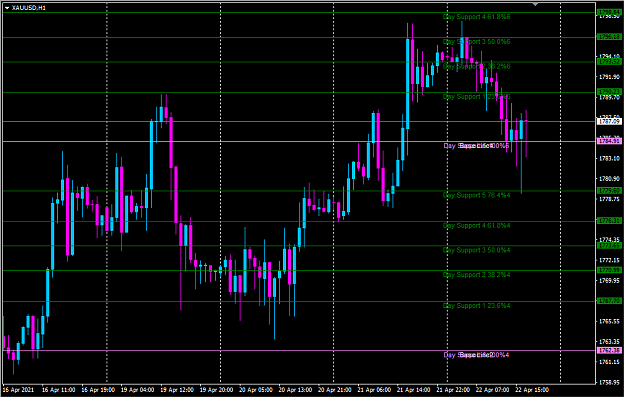Select the pink 1762.38 price tag

tap(609, 351)
